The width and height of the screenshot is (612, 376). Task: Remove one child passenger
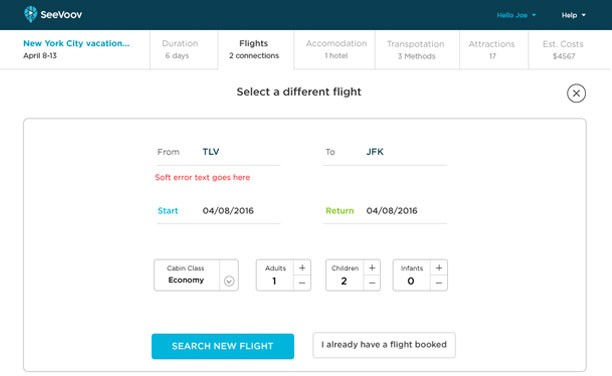372,283
